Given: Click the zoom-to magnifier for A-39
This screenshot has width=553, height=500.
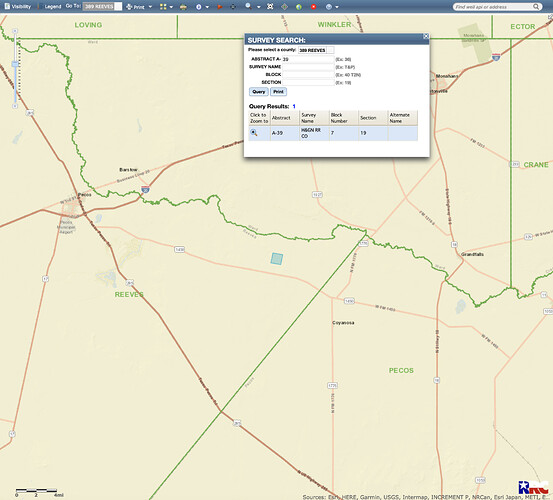Looking at the screenshot, I should 254,133.
